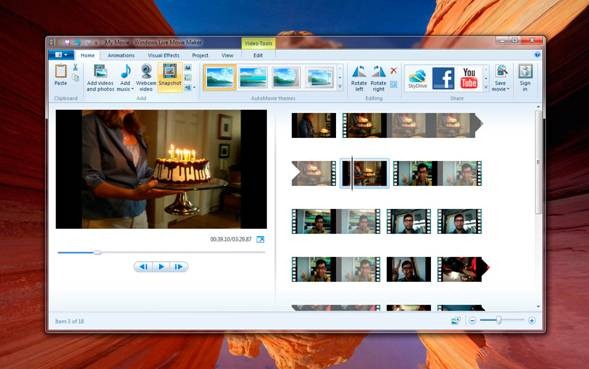The image size is (589, 369).
Task: Start a Webcam video recording
Action: point(146,78)
